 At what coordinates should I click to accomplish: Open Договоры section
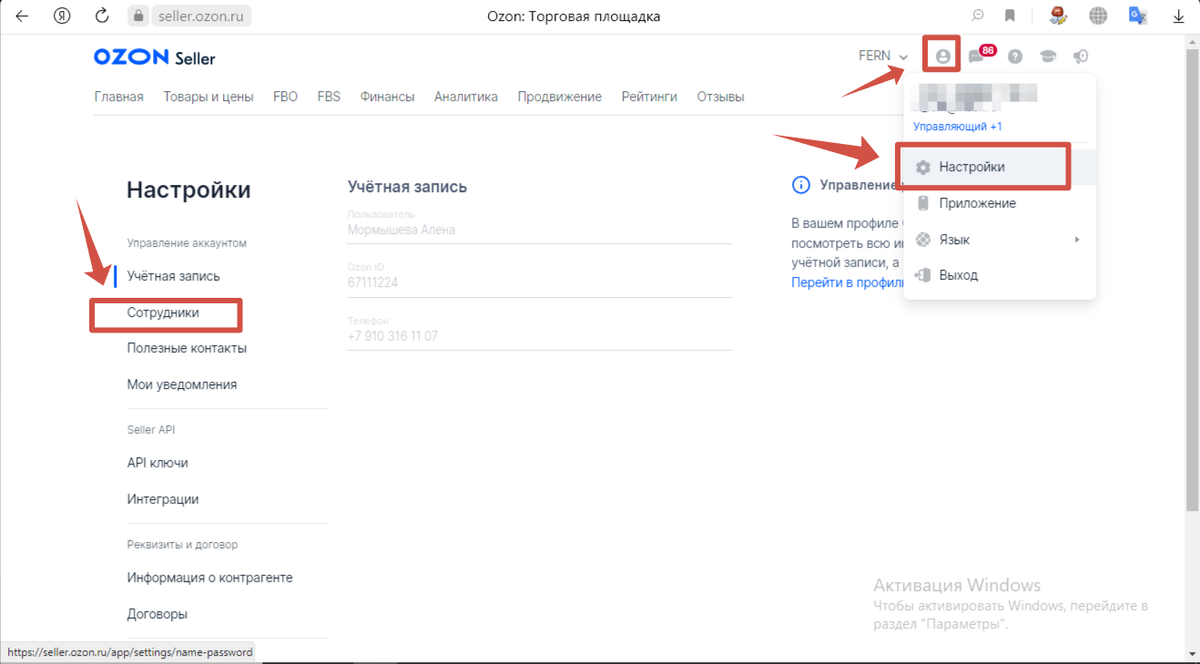point(157,614)
